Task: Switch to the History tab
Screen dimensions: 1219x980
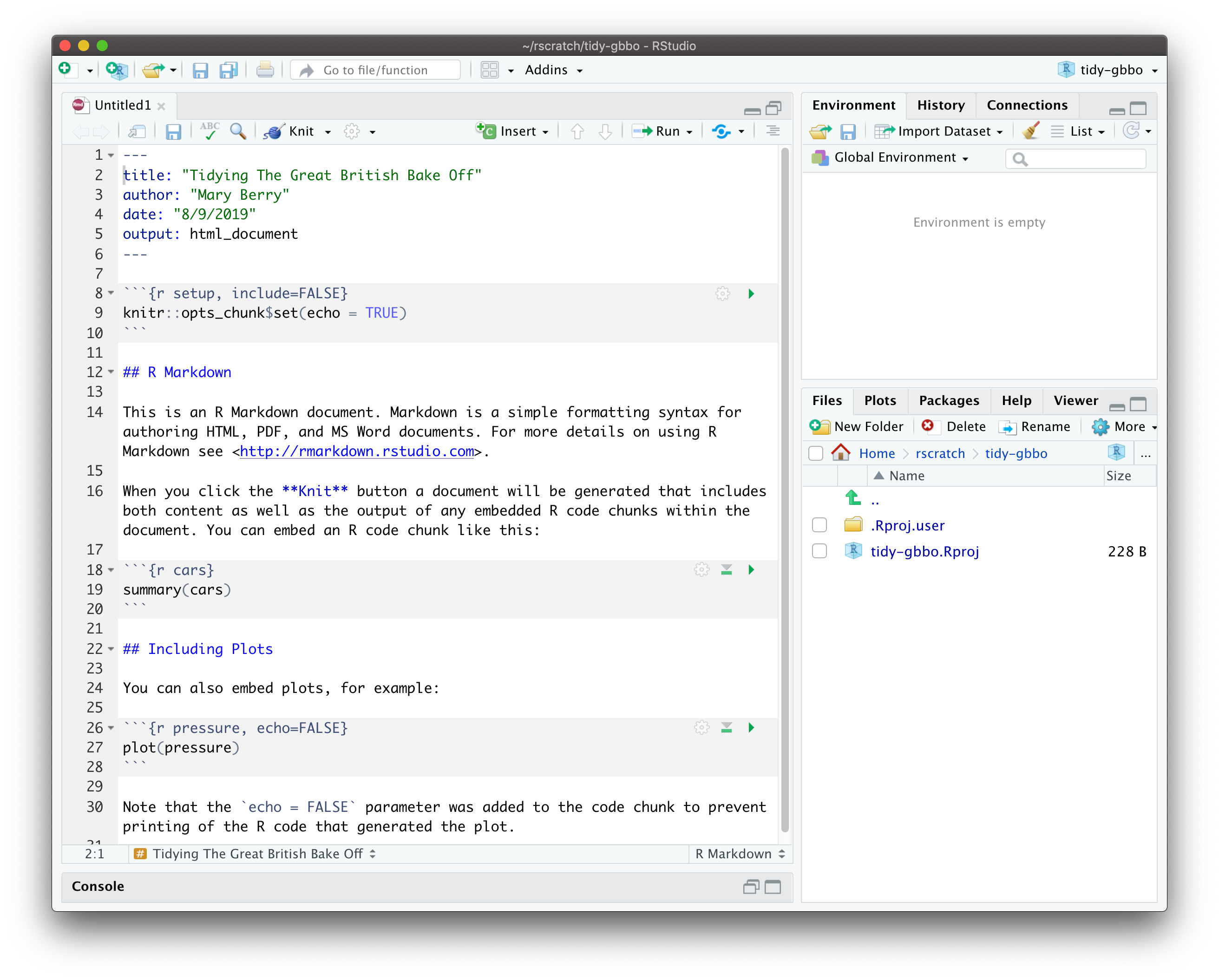Action: [x=941, y=105]
